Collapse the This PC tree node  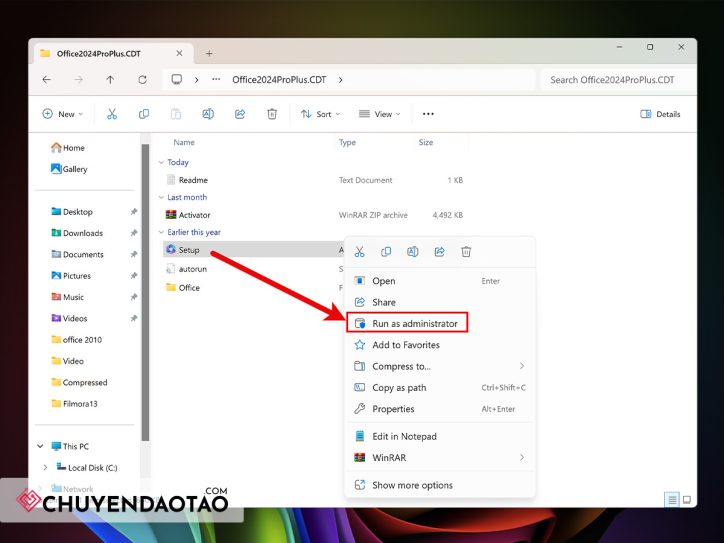(x=40, y=446)
